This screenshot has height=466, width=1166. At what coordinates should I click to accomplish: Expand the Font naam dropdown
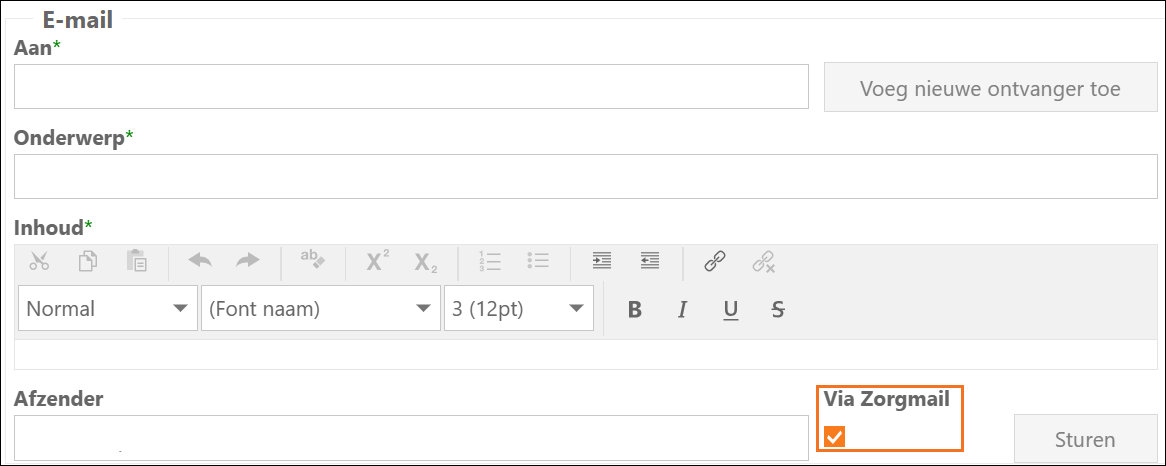[321, 308]
